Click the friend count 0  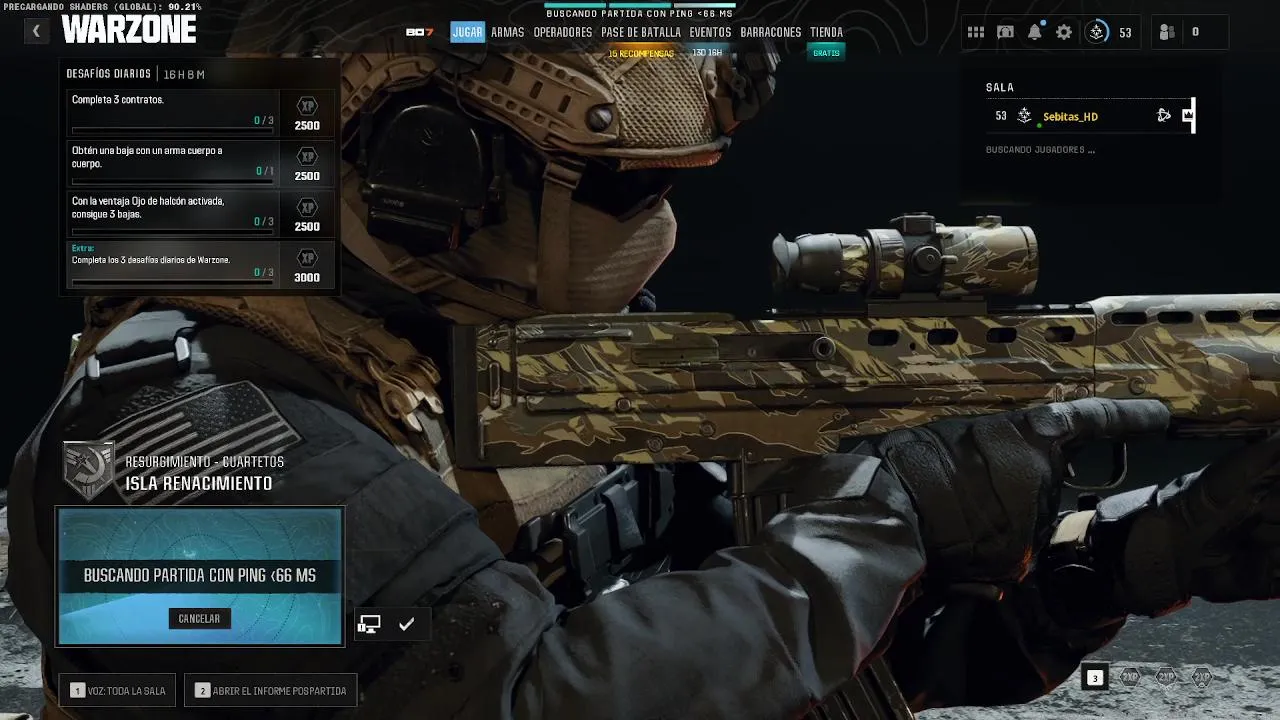1195,33
